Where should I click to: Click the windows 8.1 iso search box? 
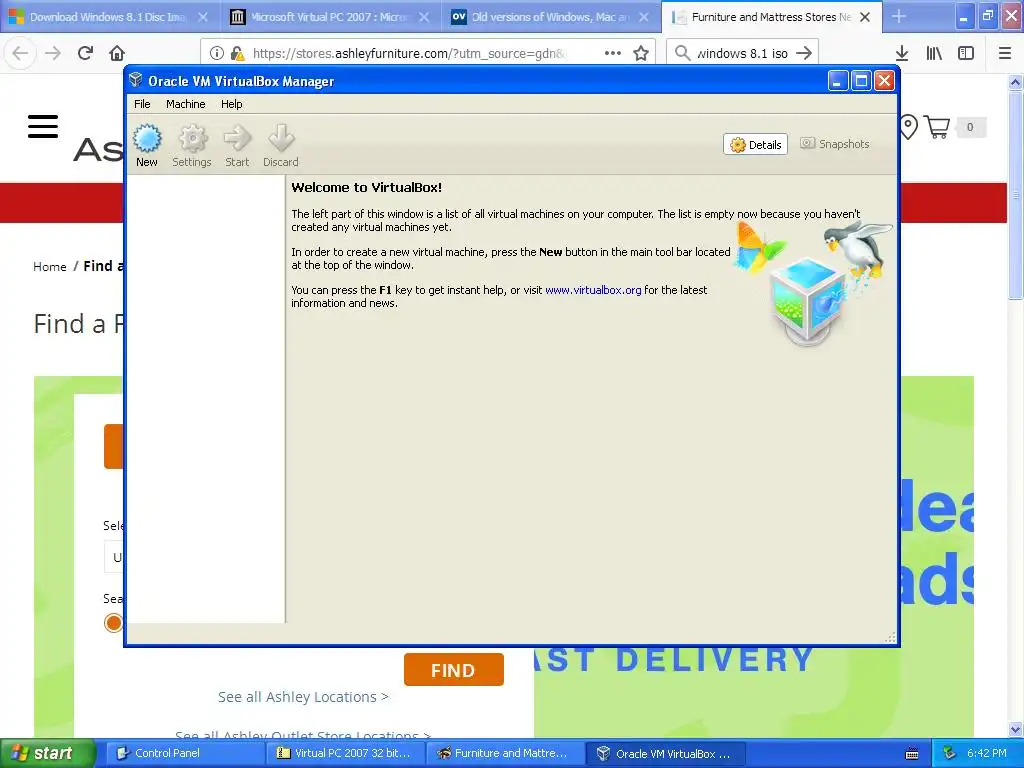pos(742,54)
